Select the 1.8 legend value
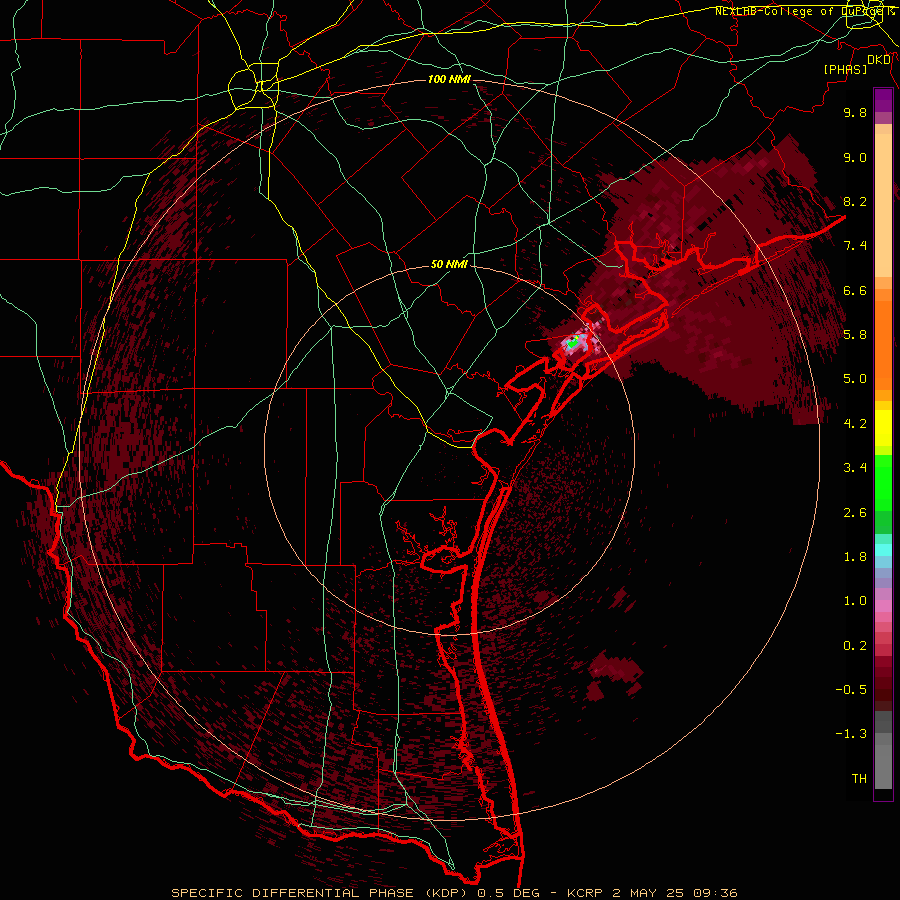The image size is (900, 900). point(855,557)
